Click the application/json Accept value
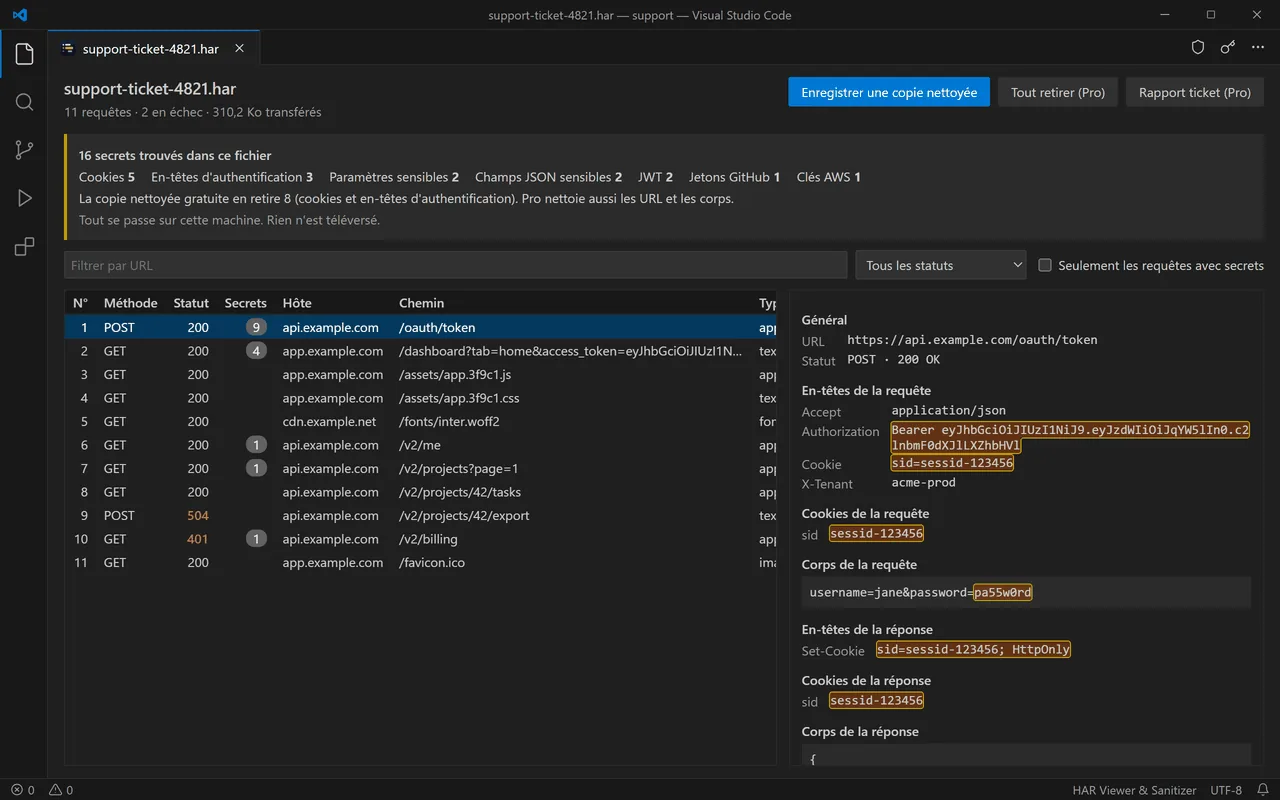1280x800 pixels. [949, 411]
